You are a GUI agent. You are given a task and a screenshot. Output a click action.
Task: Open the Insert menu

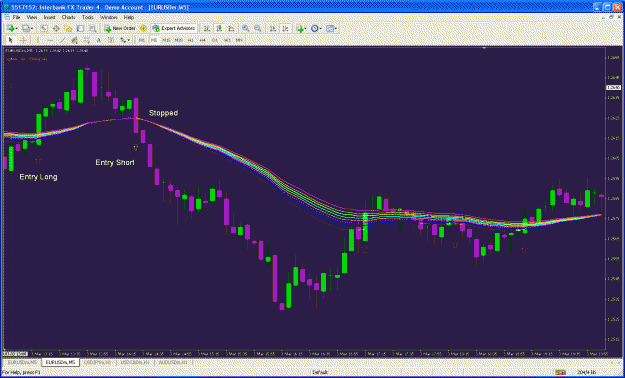click(49, 18)
